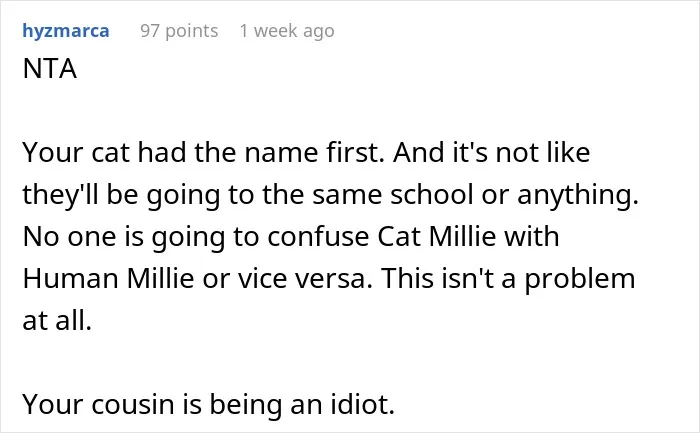Click the words 'at all.' ending the paragraph
The height and width of the screenshot is (433, 700).
pos(57,321)
